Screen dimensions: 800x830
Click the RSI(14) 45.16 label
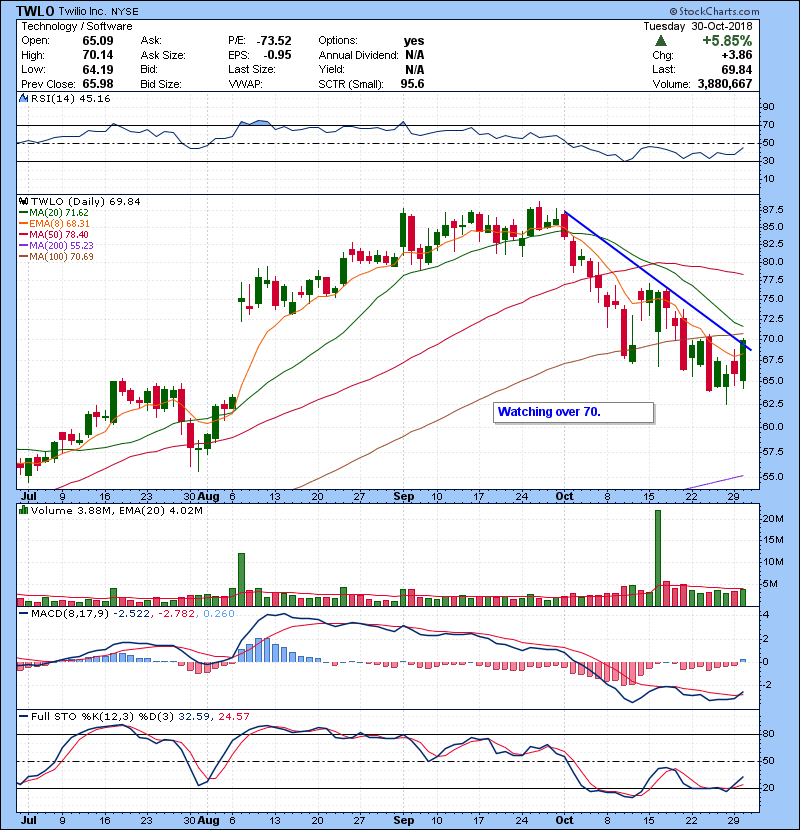point(70,98)
